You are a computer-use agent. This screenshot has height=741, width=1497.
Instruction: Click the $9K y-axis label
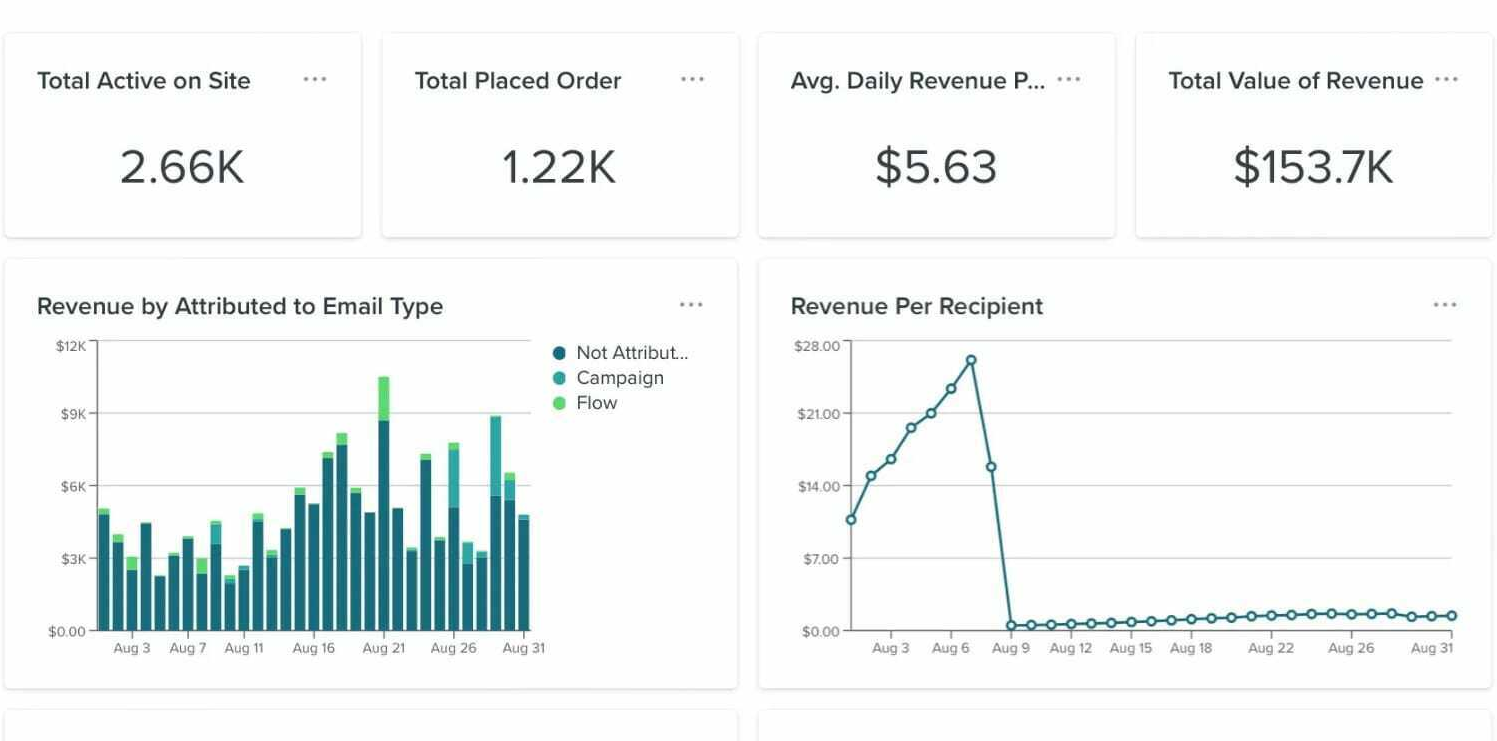tap(74, 413)
